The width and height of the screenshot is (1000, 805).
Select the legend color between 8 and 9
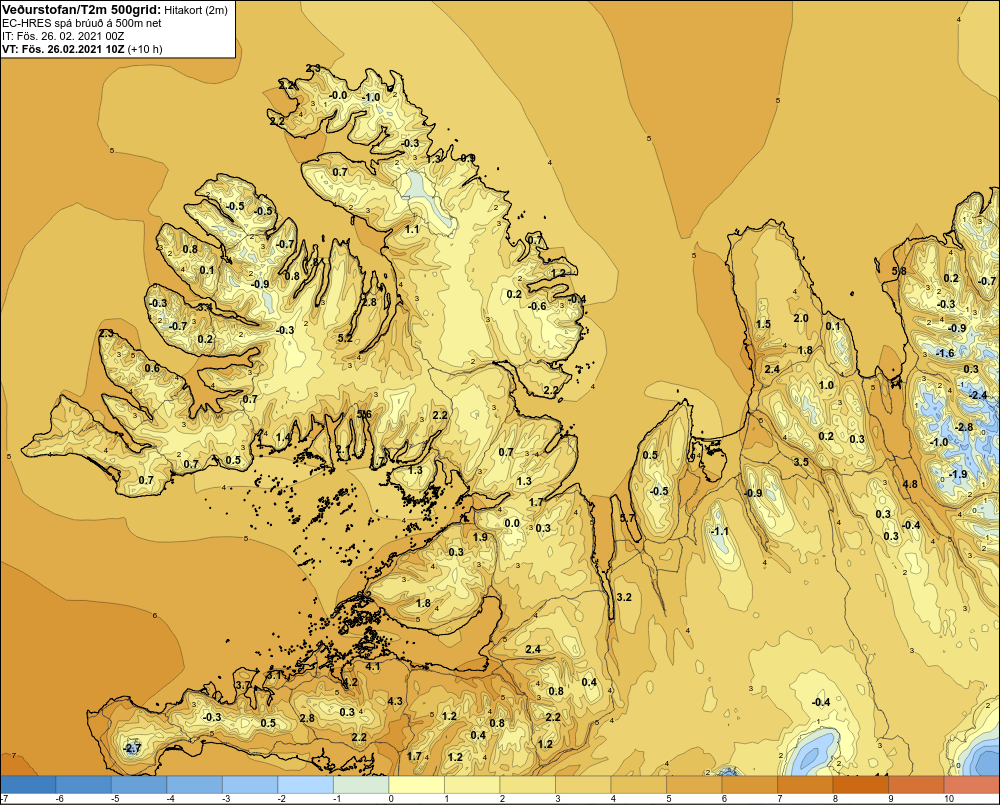860,784
